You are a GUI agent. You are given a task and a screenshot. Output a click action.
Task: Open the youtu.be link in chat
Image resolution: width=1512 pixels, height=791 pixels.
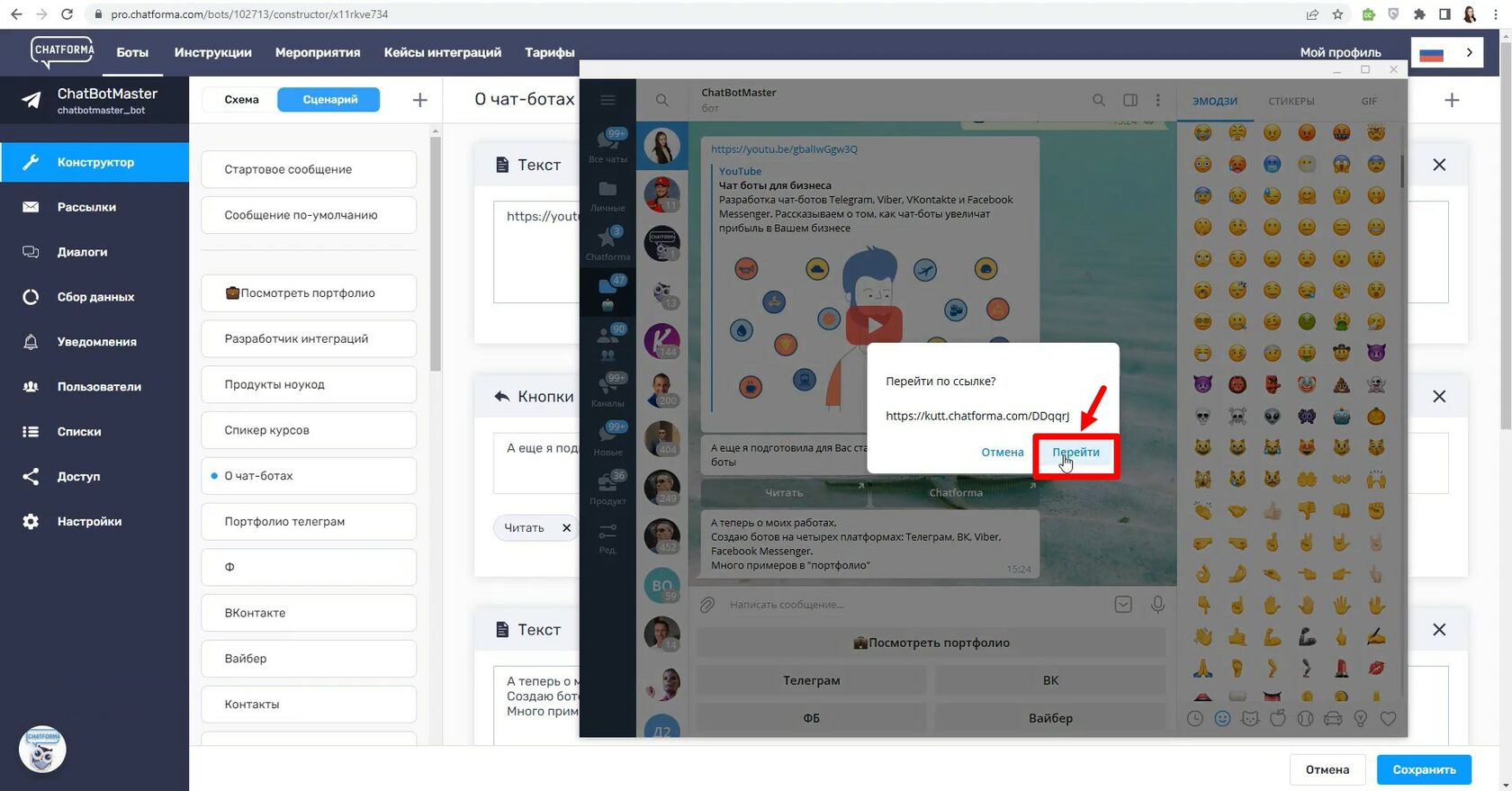(x=784, y=149)
